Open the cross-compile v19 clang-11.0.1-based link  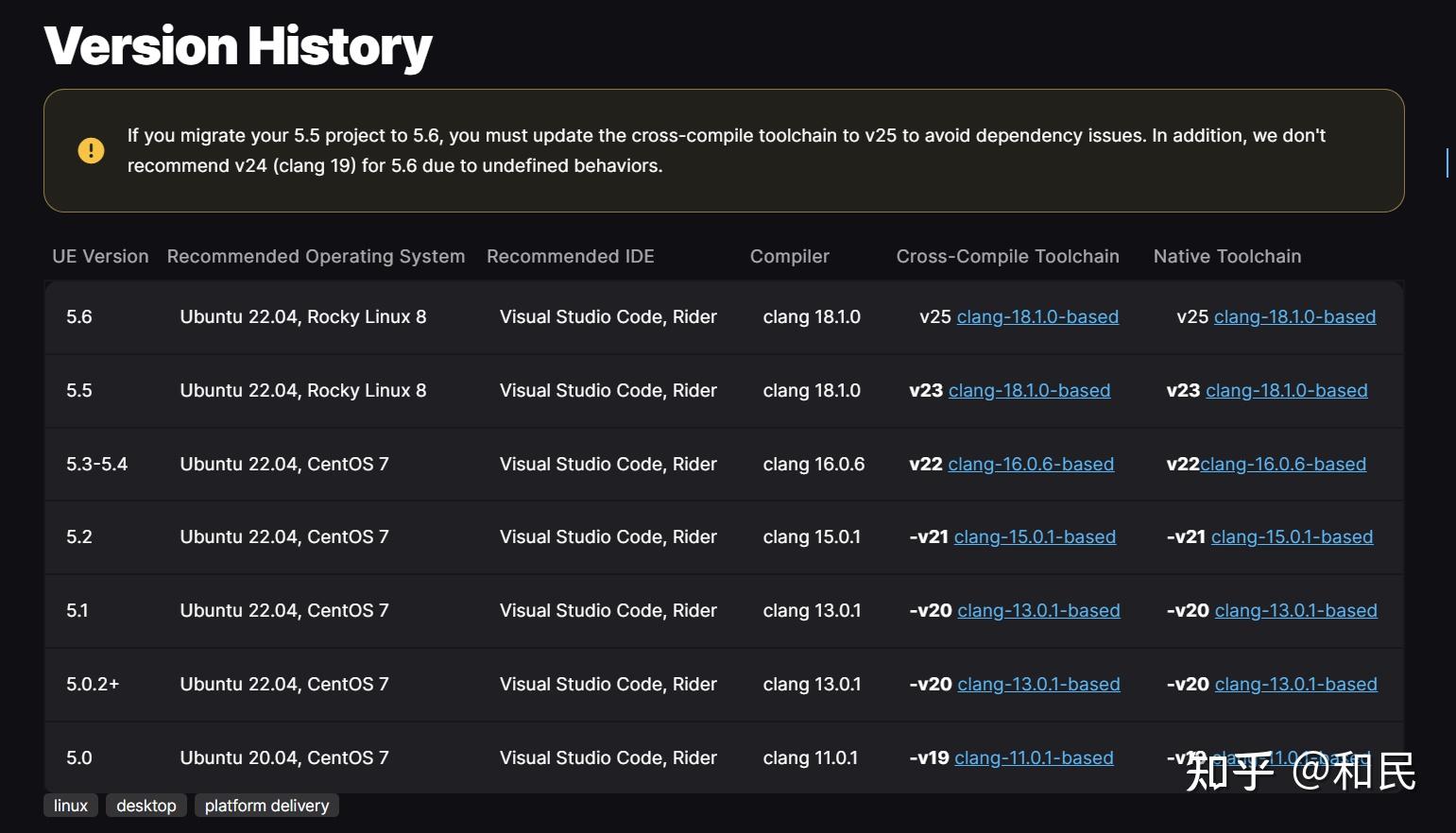[x=1034, y=758]
